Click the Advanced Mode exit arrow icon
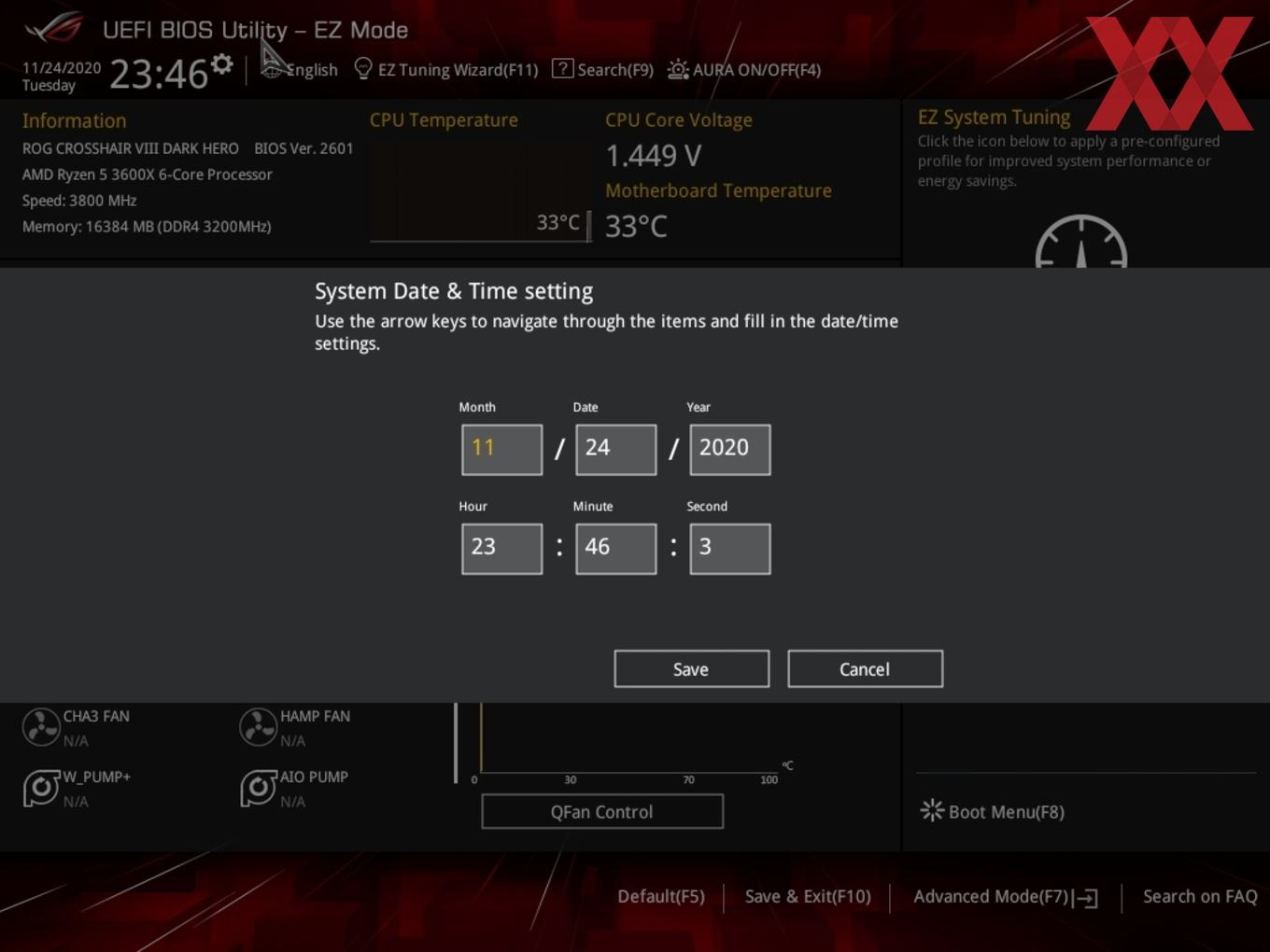The height and width of the screenshot is (952, 1270). [x=1085, y=898]
